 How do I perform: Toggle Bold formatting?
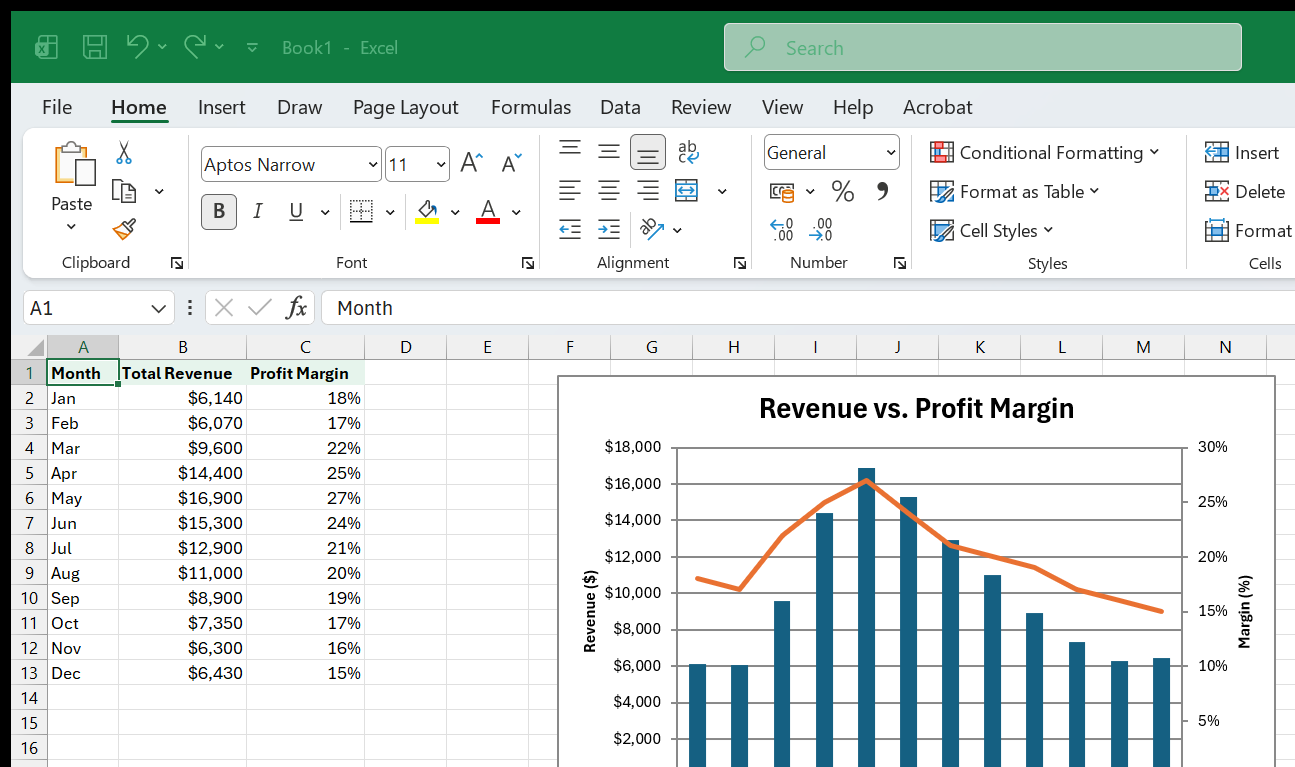click(219, 211)
